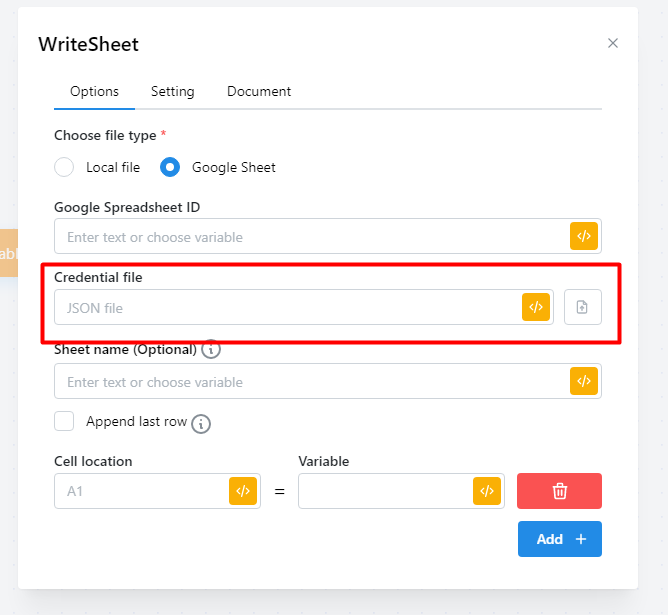The height and width of the screenshot is (615, 668).
Task: Click info icon next to Append last row
Action: point(201,423)
